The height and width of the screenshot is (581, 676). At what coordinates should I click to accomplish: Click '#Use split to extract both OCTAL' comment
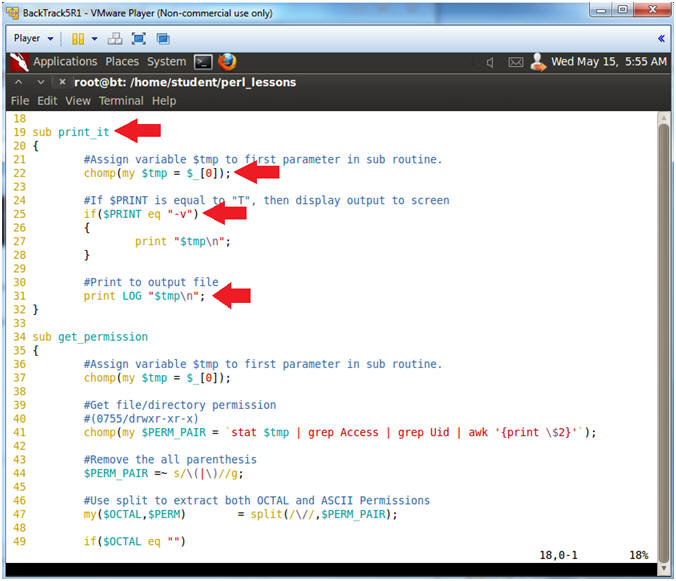[257, 501]
